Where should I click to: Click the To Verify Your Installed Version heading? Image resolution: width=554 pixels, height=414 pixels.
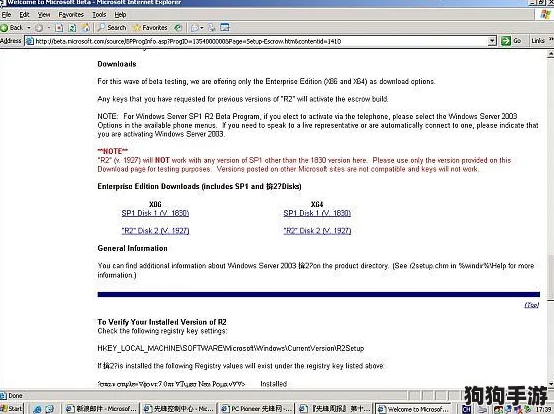[162, 322]
